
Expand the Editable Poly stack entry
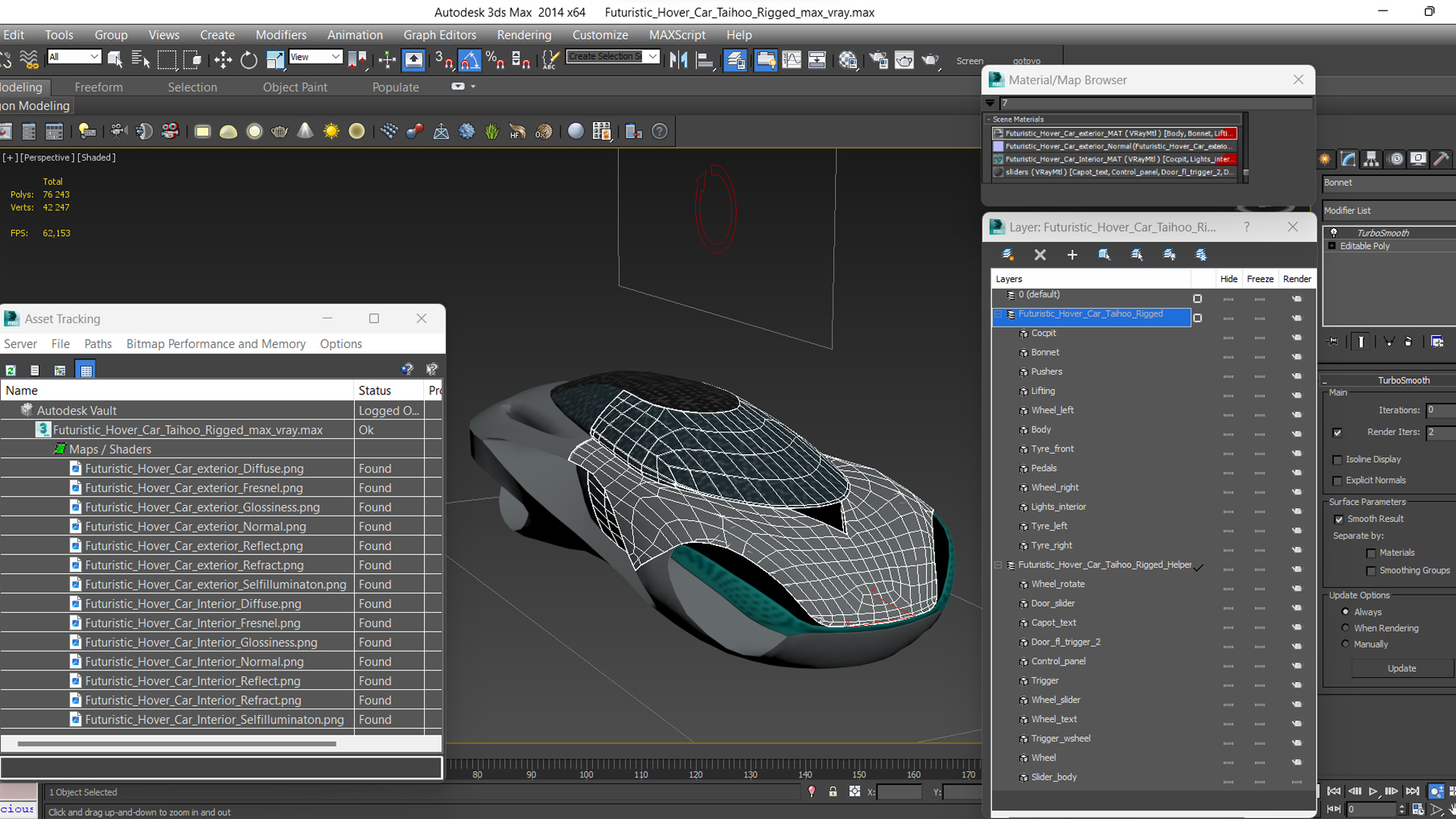[1332, 246]
